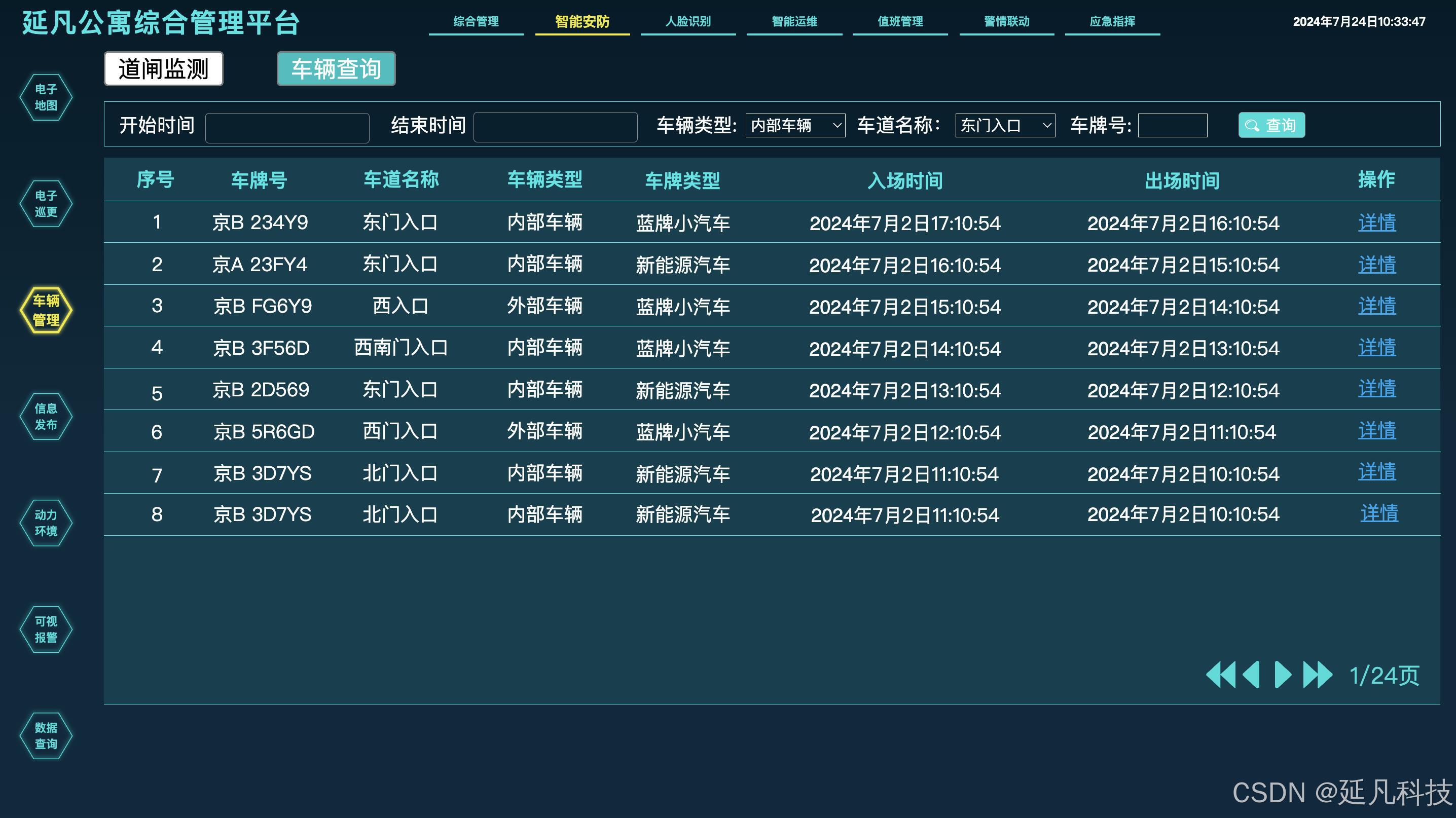Click the 开始时间 input field

pyautogui.click(x=287, y=128)
